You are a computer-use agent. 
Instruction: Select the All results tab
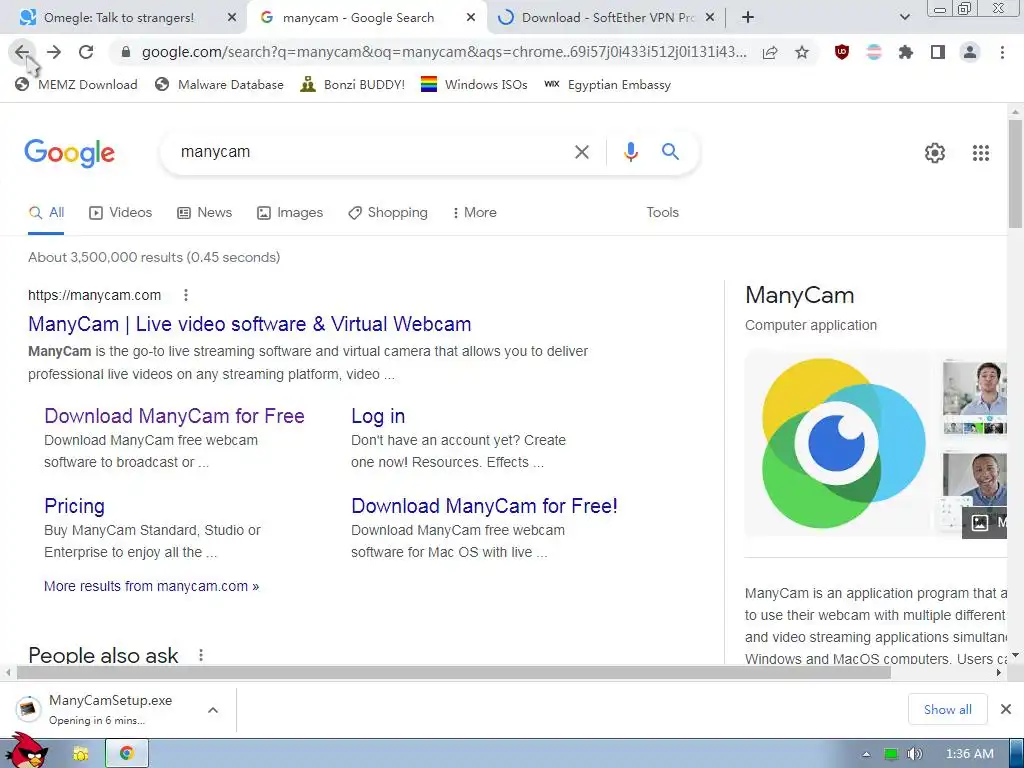[46, 213]
